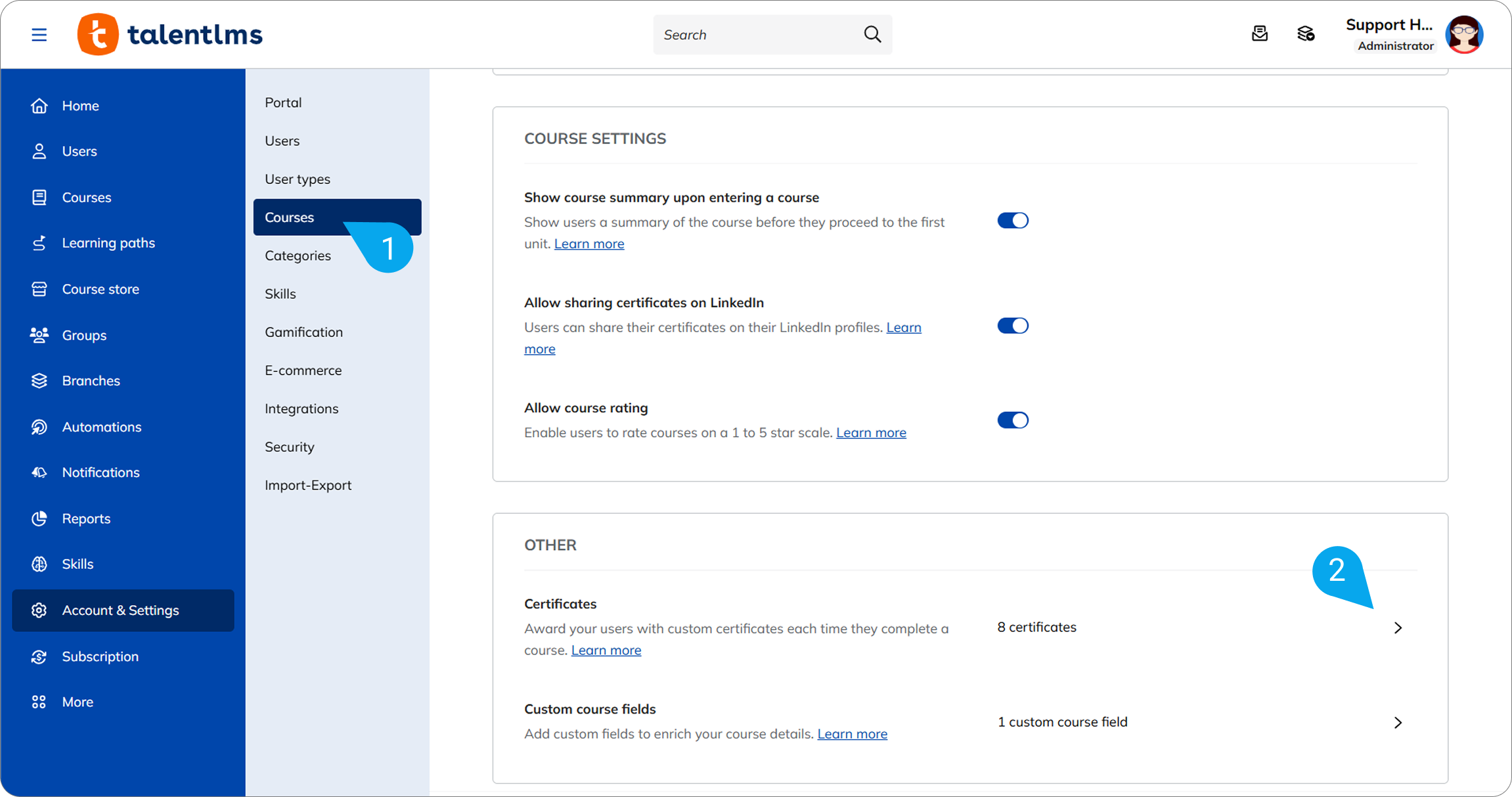Click the administrator profile avatar

pos(1464,34)
